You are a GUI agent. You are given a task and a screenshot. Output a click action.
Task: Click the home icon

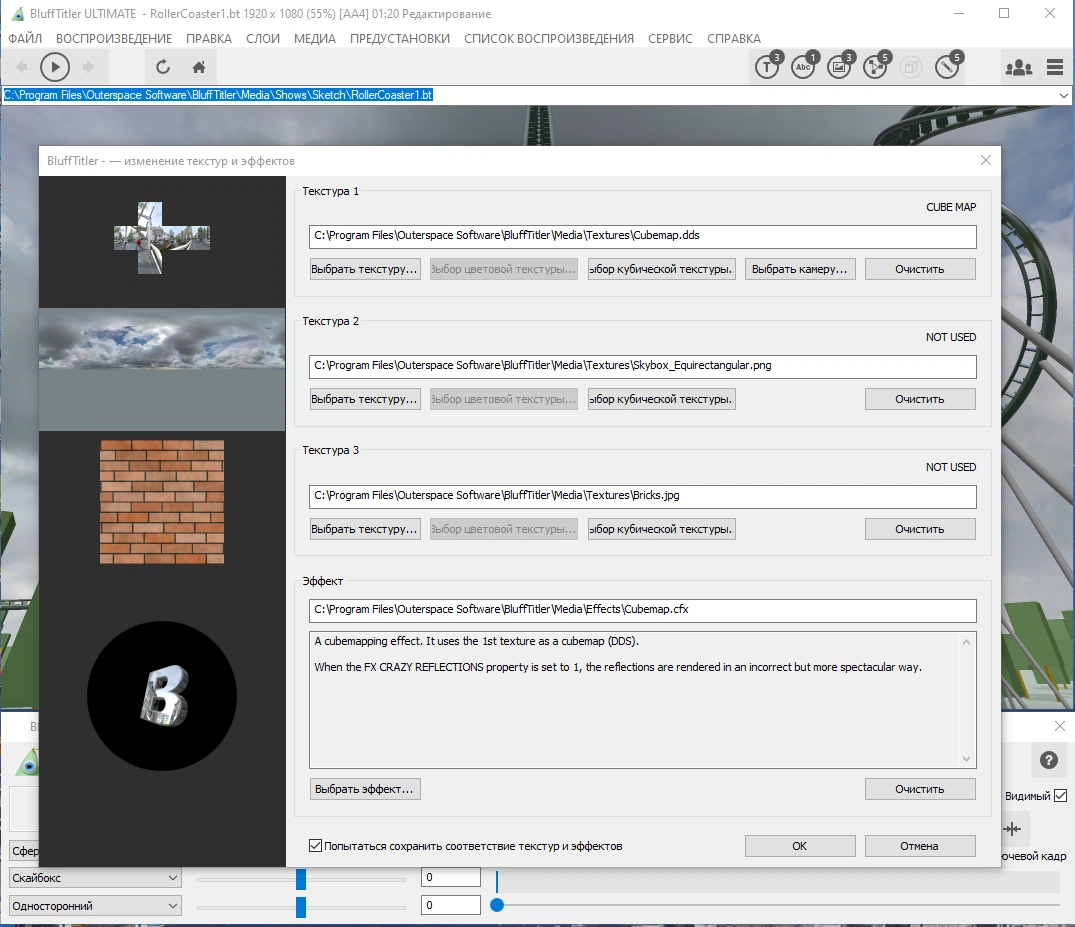(199, 67)
